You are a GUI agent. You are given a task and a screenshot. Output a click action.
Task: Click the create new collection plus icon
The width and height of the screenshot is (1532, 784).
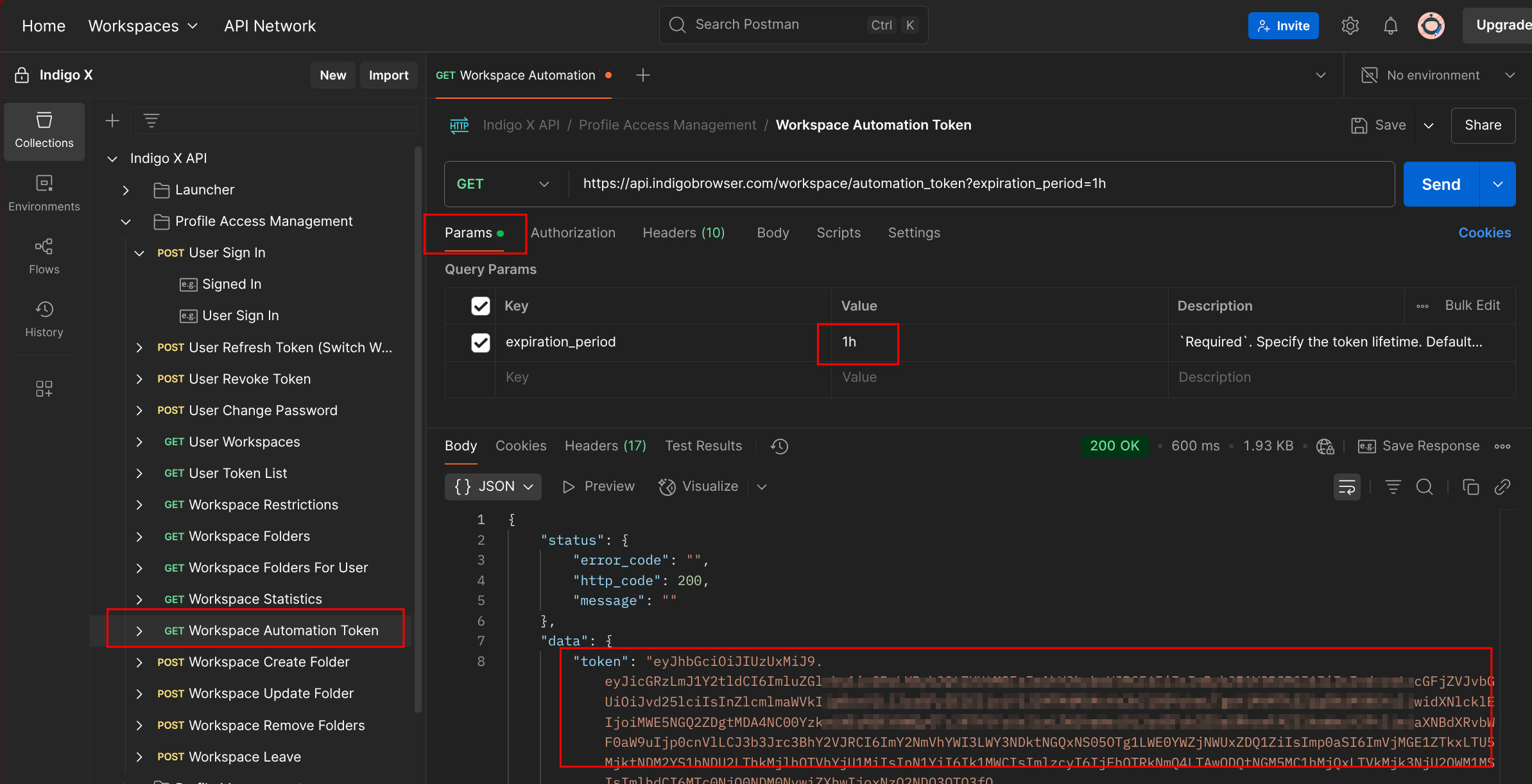point(112,121)
